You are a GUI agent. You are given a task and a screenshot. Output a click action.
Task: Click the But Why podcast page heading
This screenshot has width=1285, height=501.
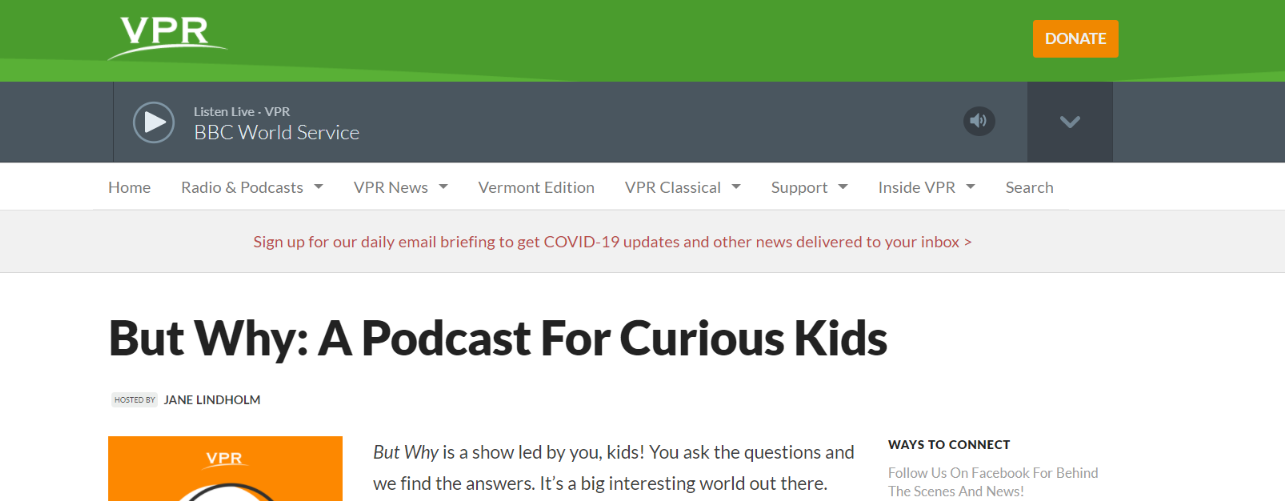498,338
